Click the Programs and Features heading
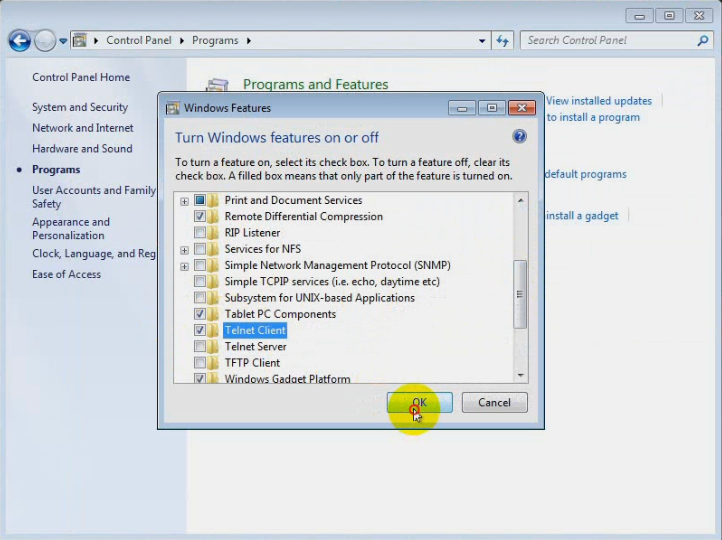The height and width of the screenshot is (540, 722). (316, 84)
